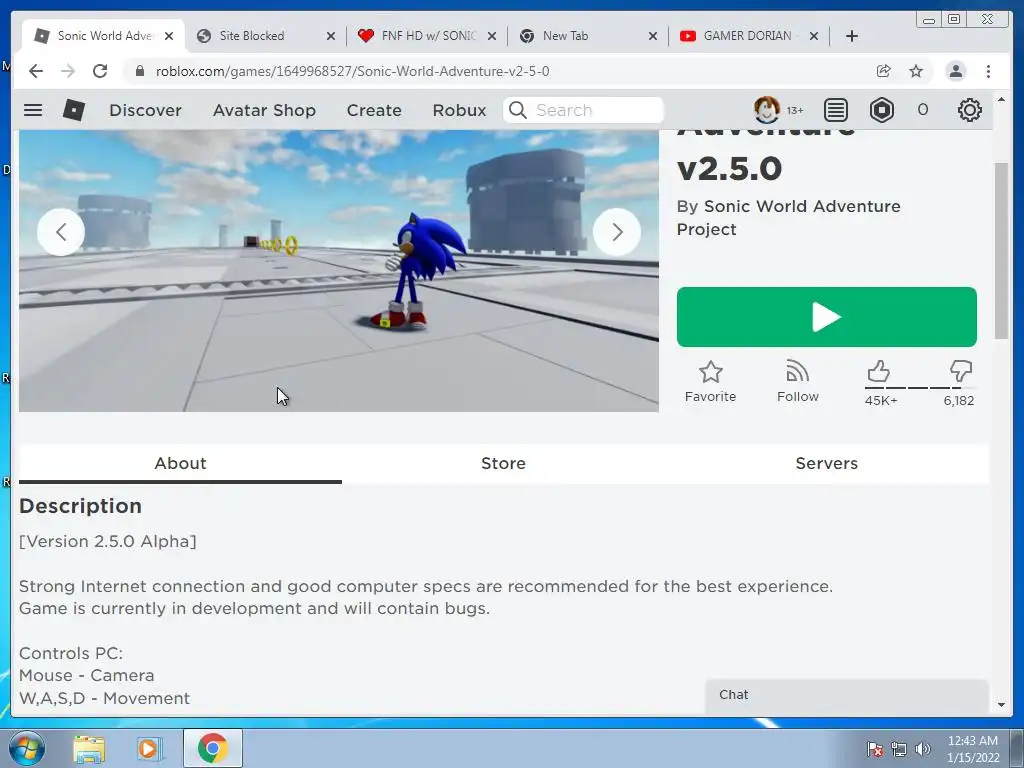Open the Roblox settings gear icon
This screenshot has width=1024, height=768.
(969, 110)
